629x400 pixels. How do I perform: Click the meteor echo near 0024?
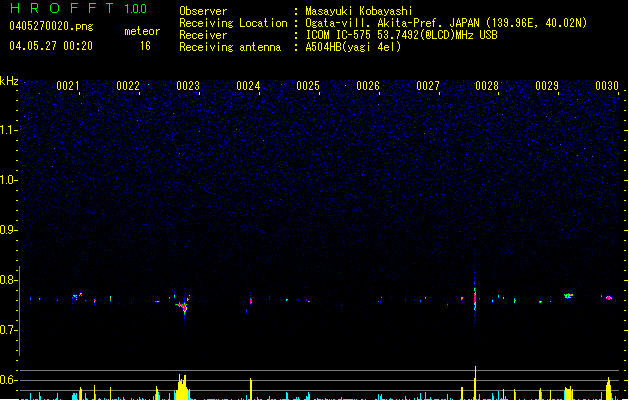[x=251, y=301]
